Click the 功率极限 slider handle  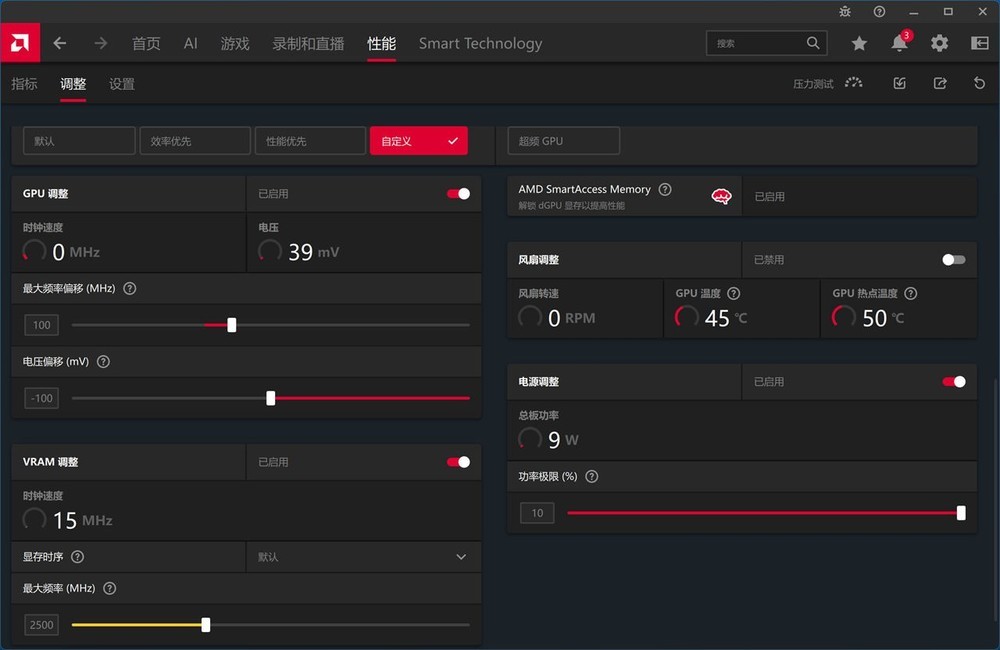click(961, 513)
